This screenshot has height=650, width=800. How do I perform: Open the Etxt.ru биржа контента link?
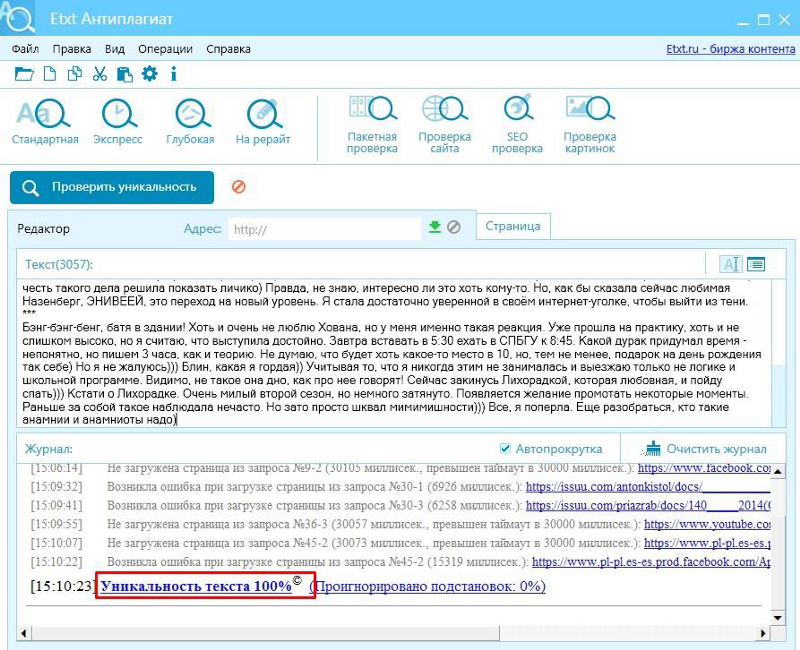[730, 49]
